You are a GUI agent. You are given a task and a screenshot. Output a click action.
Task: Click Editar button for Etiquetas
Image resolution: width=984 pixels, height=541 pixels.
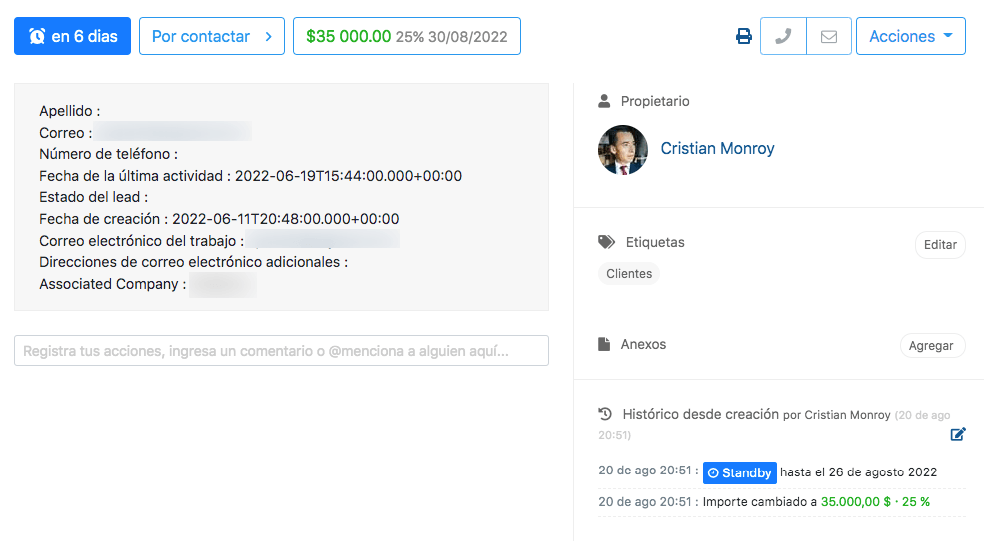940,245
